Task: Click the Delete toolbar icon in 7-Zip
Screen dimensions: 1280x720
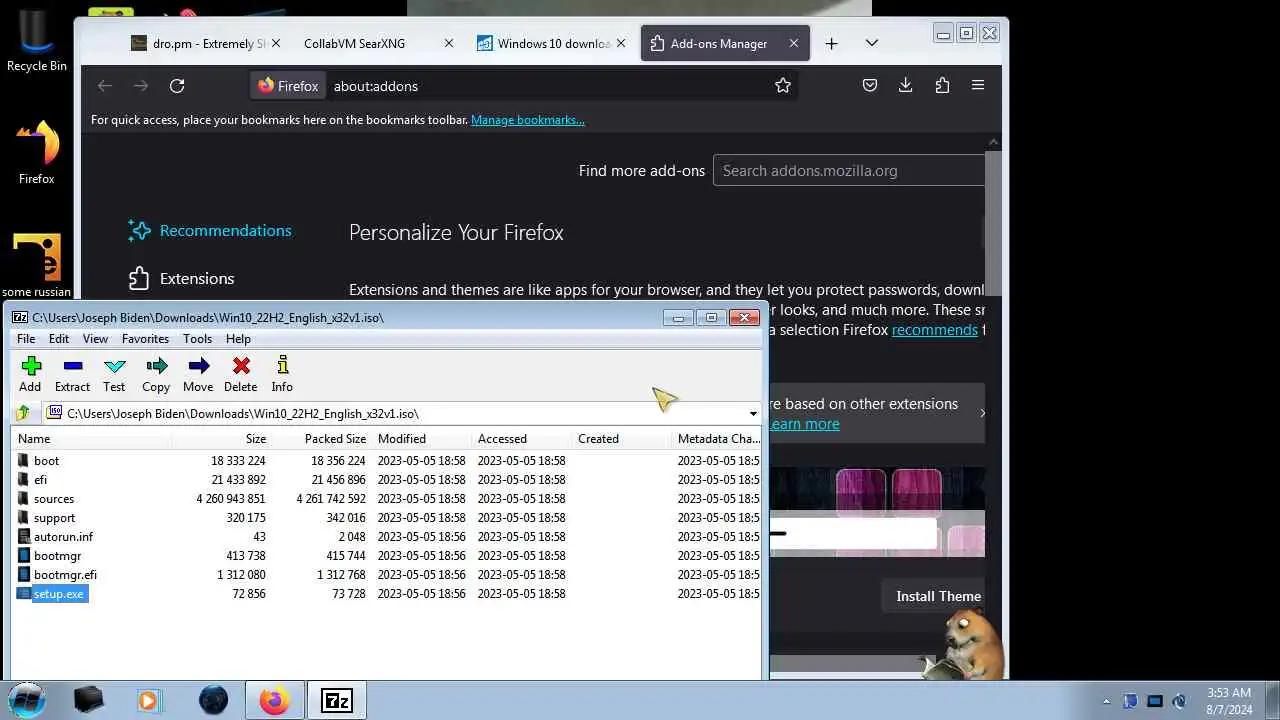Action: [240, 375]
